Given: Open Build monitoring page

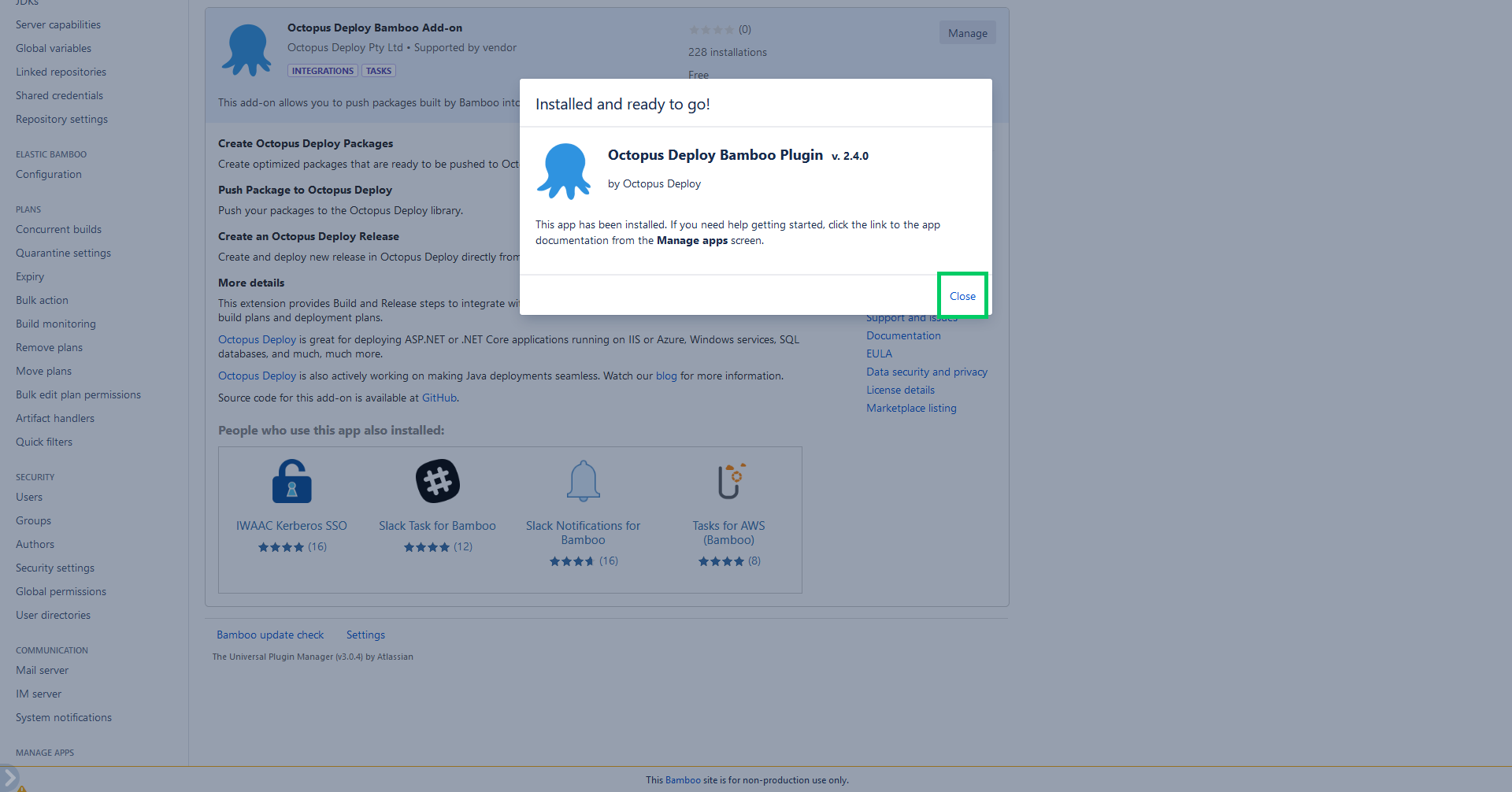Looking at the screenshot, I should (56, 324).
